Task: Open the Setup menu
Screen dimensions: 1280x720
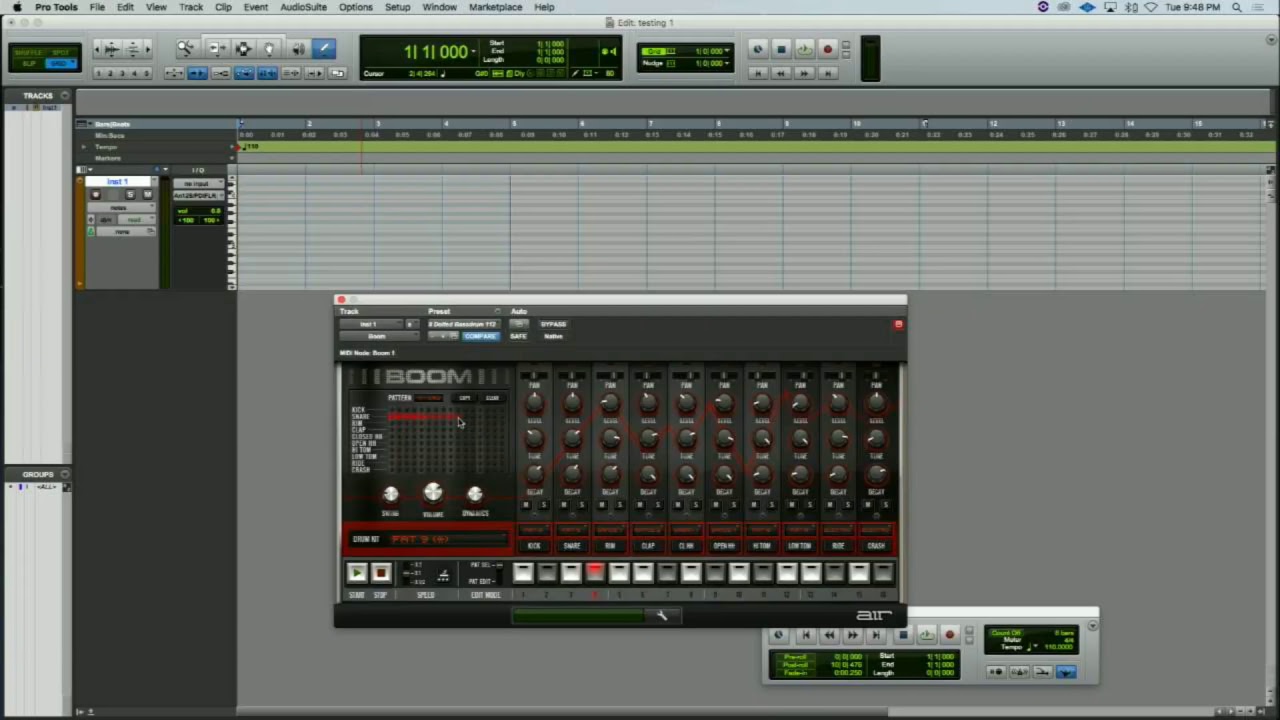Action: pos(397,7)
